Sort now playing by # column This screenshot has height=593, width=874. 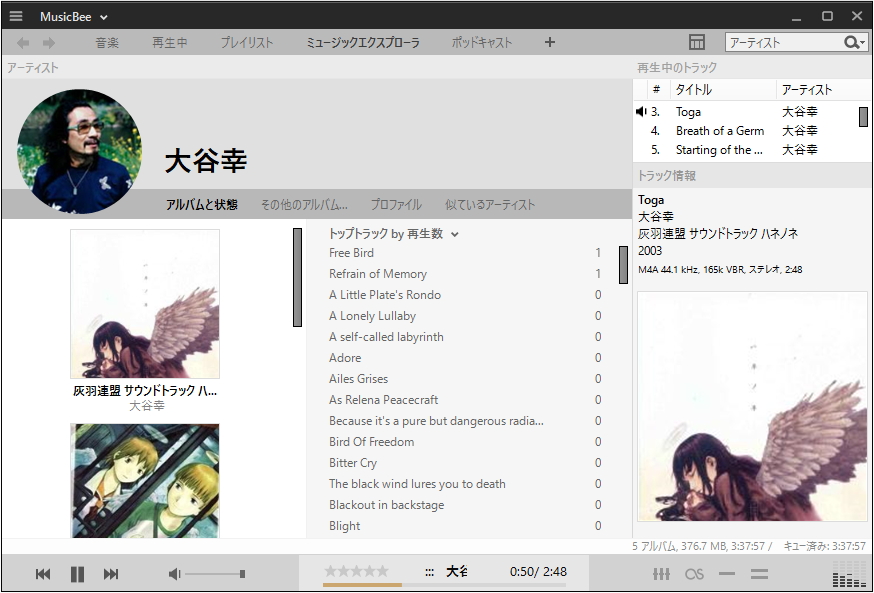(x=657, y=89)
